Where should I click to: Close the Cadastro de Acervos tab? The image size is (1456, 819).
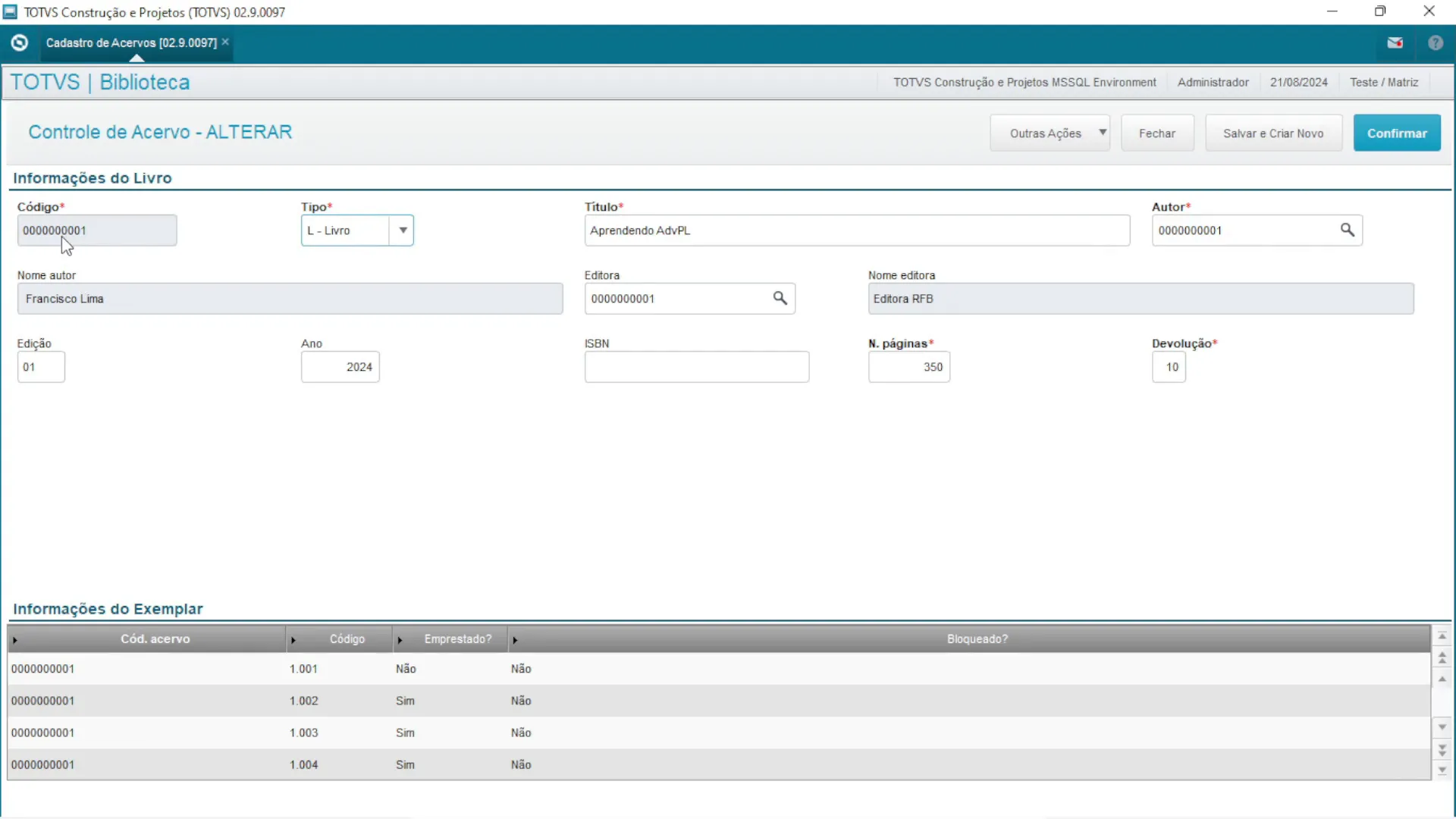pyautogui.click(x=225, y=42)
